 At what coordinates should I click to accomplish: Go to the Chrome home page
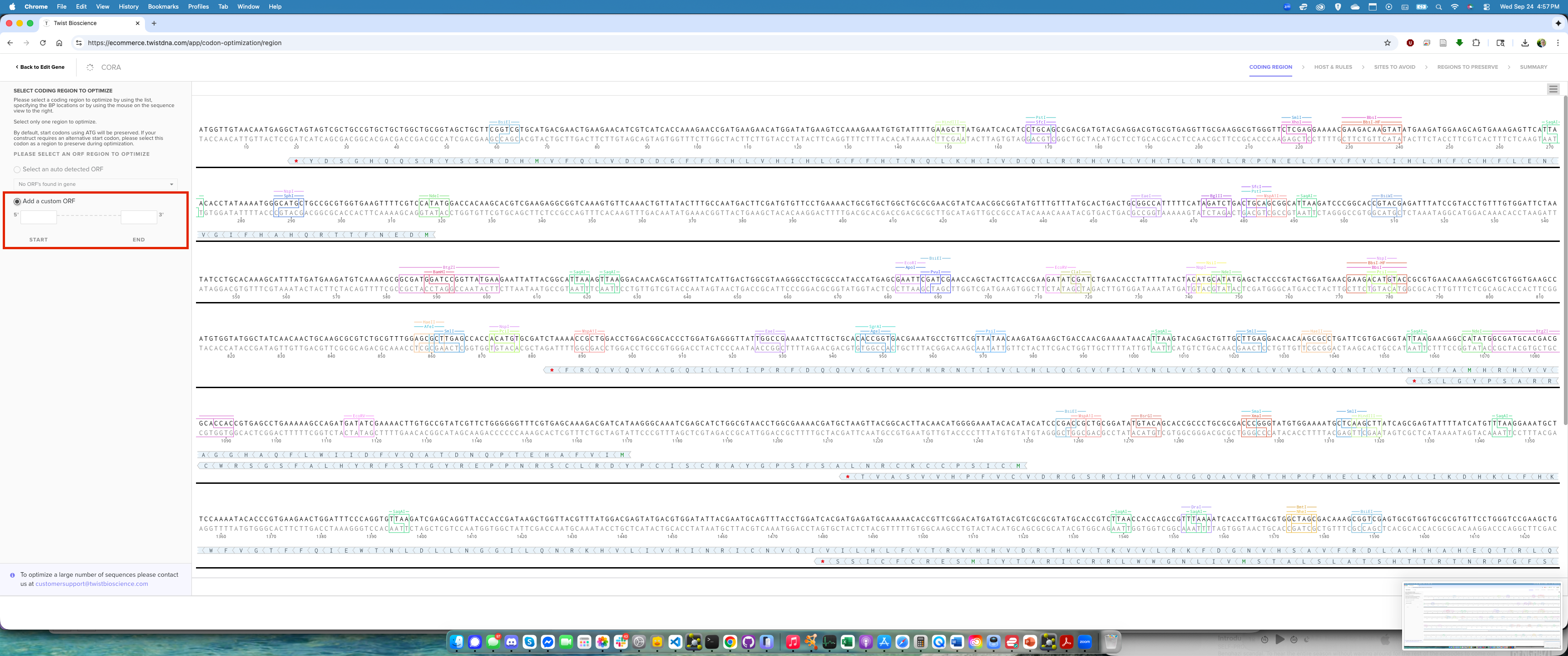59,43
